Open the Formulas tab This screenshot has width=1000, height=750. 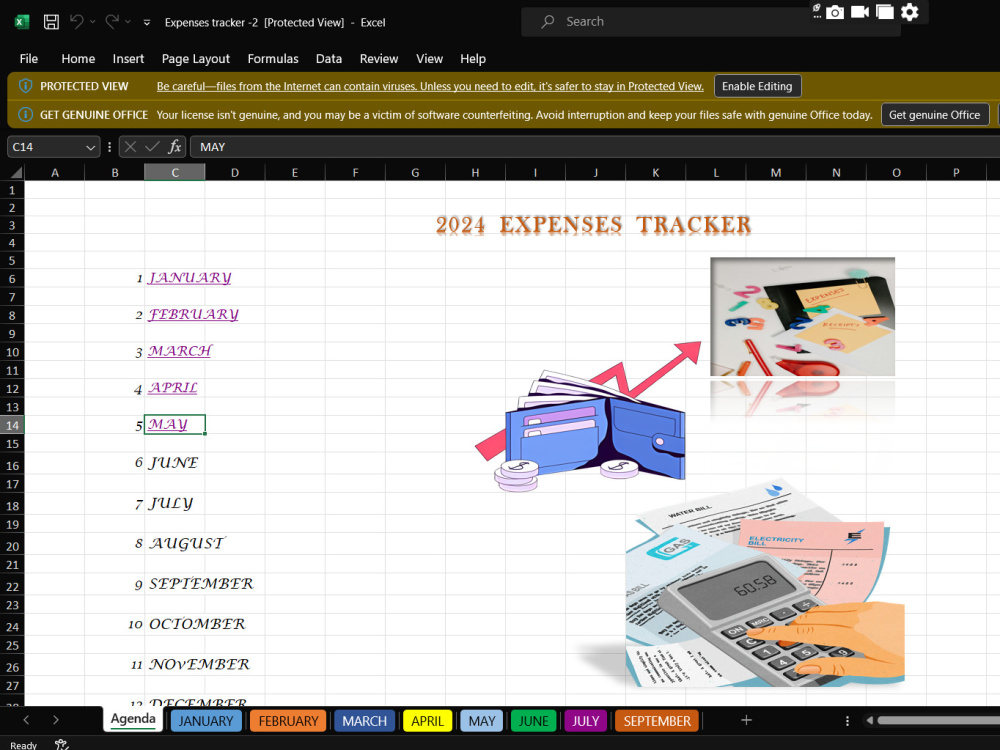(273, 59)
